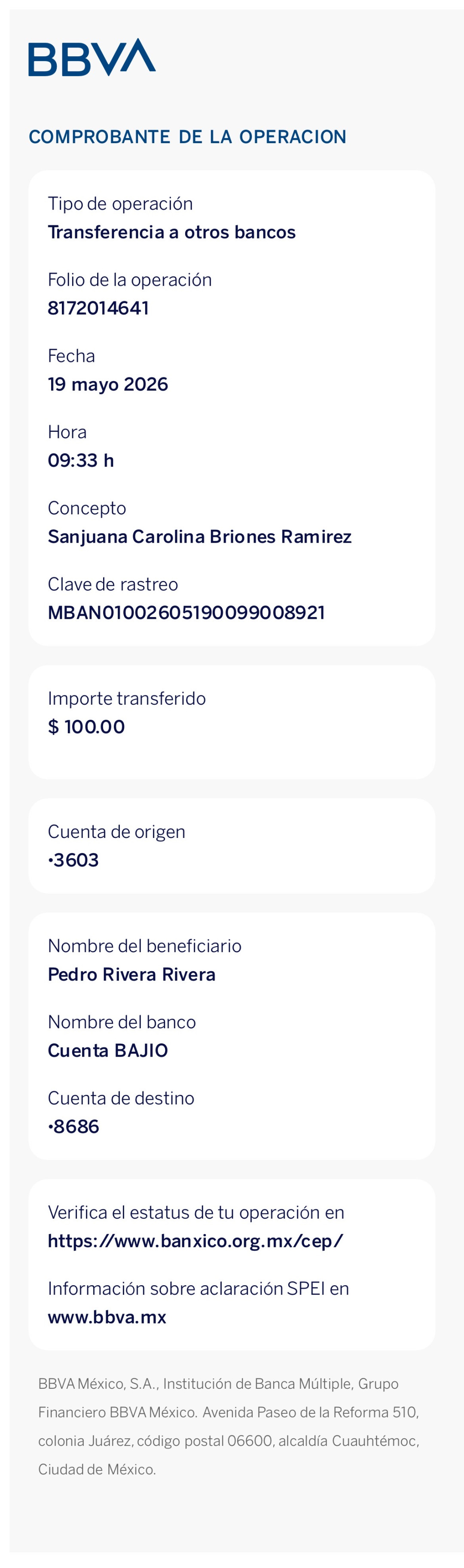Select the origin account ending 3603

click(x=73, y=860)
